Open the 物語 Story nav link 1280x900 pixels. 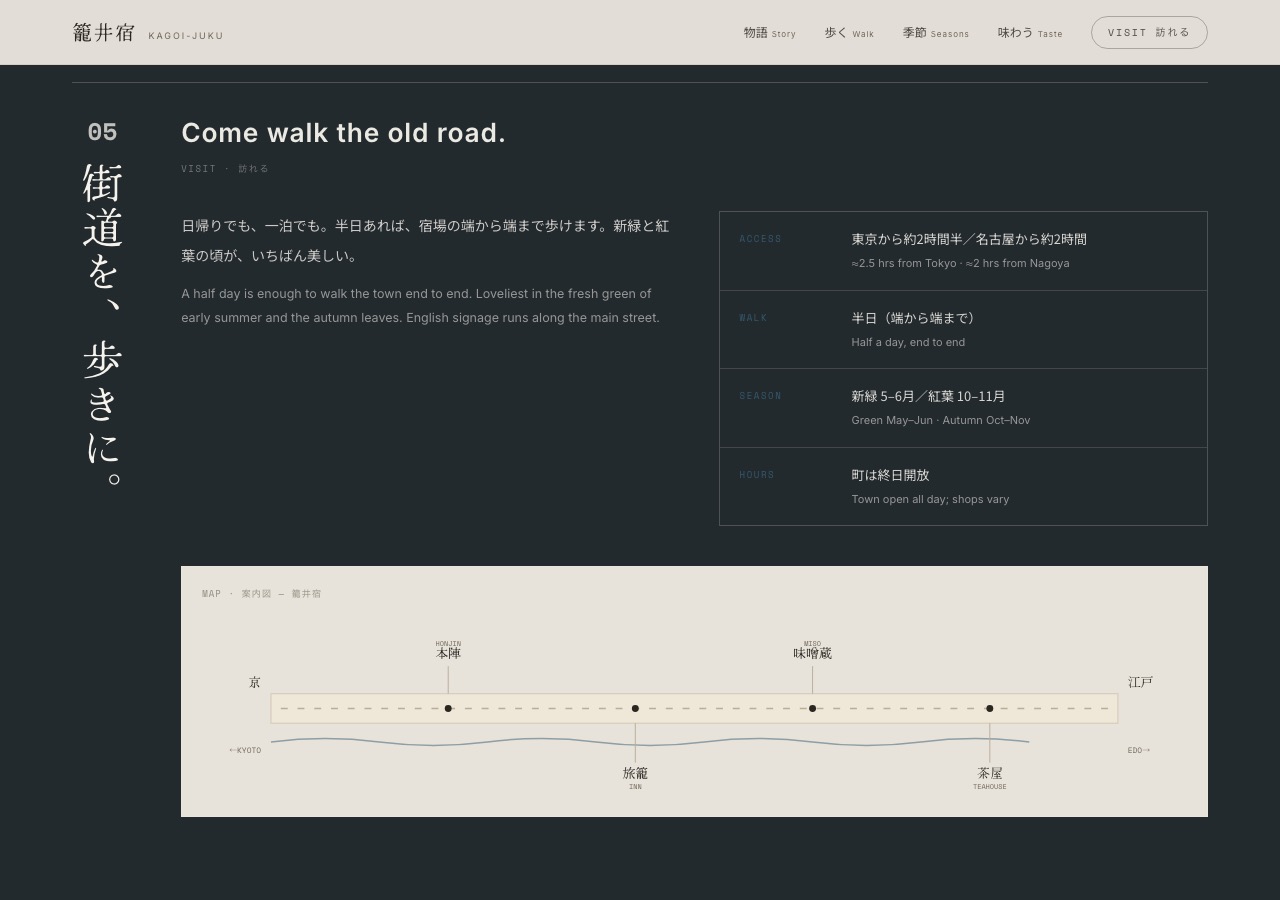click(x=769, y=33)
